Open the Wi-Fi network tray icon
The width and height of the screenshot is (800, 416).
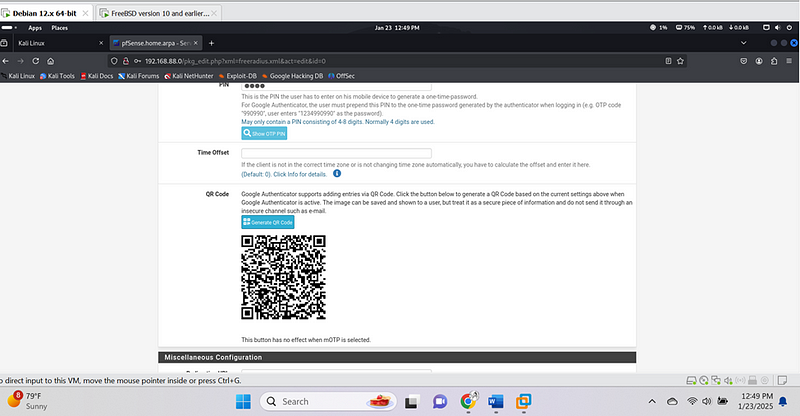point(692,402)
